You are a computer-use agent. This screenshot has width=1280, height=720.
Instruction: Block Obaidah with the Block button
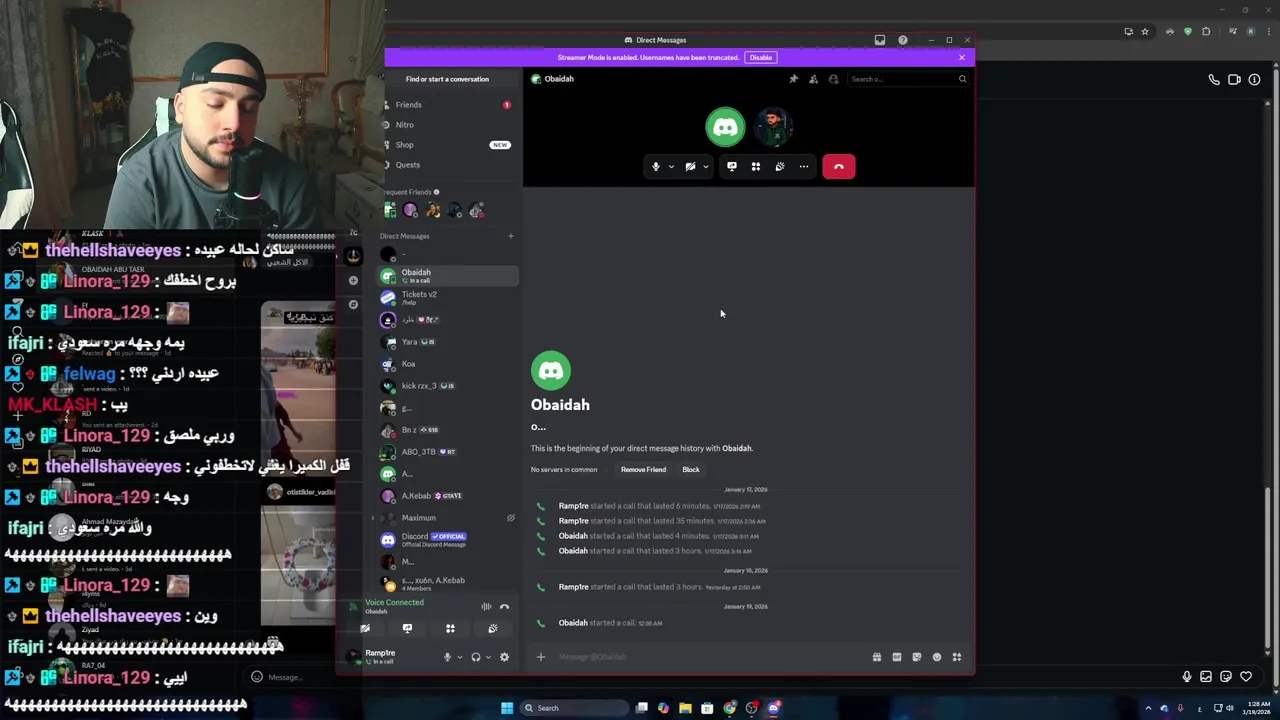pos(691,470)
